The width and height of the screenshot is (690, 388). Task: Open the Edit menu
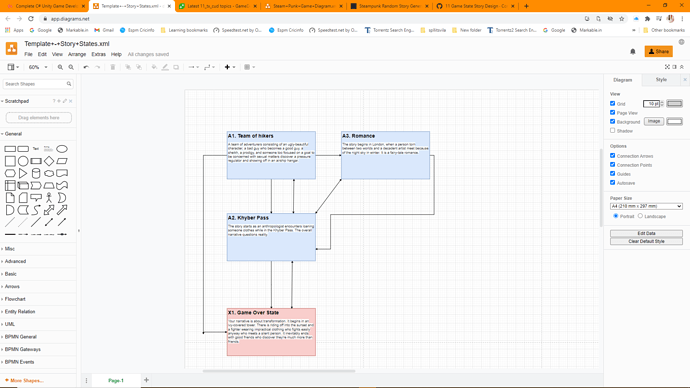tap(42, 55)
